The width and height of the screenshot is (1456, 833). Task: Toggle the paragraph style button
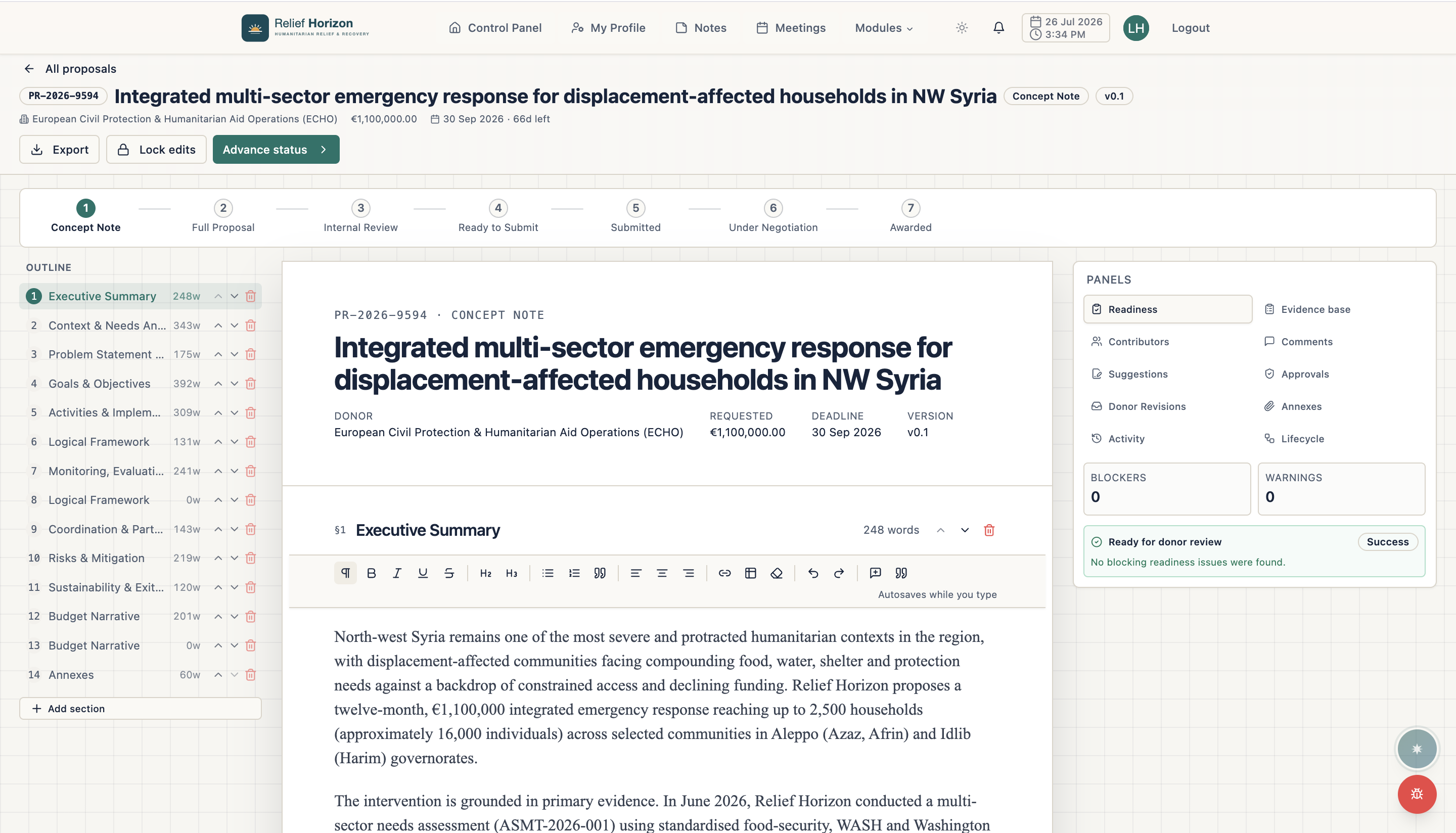[x=346, y=573]
